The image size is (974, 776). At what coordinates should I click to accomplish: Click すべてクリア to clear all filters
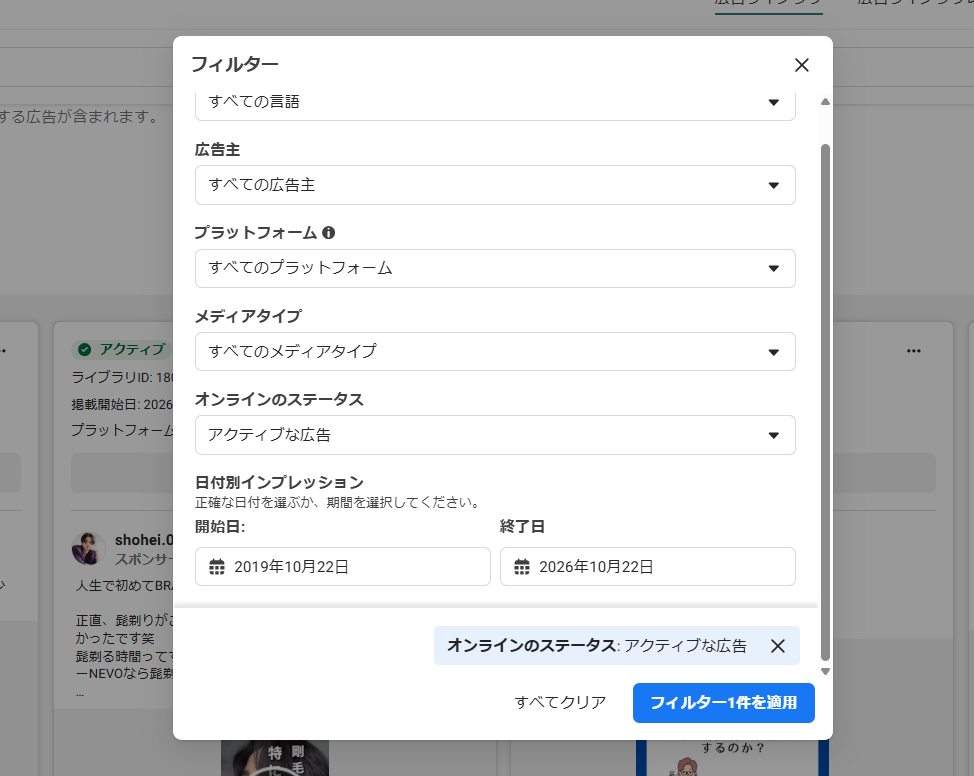(560, 703)
